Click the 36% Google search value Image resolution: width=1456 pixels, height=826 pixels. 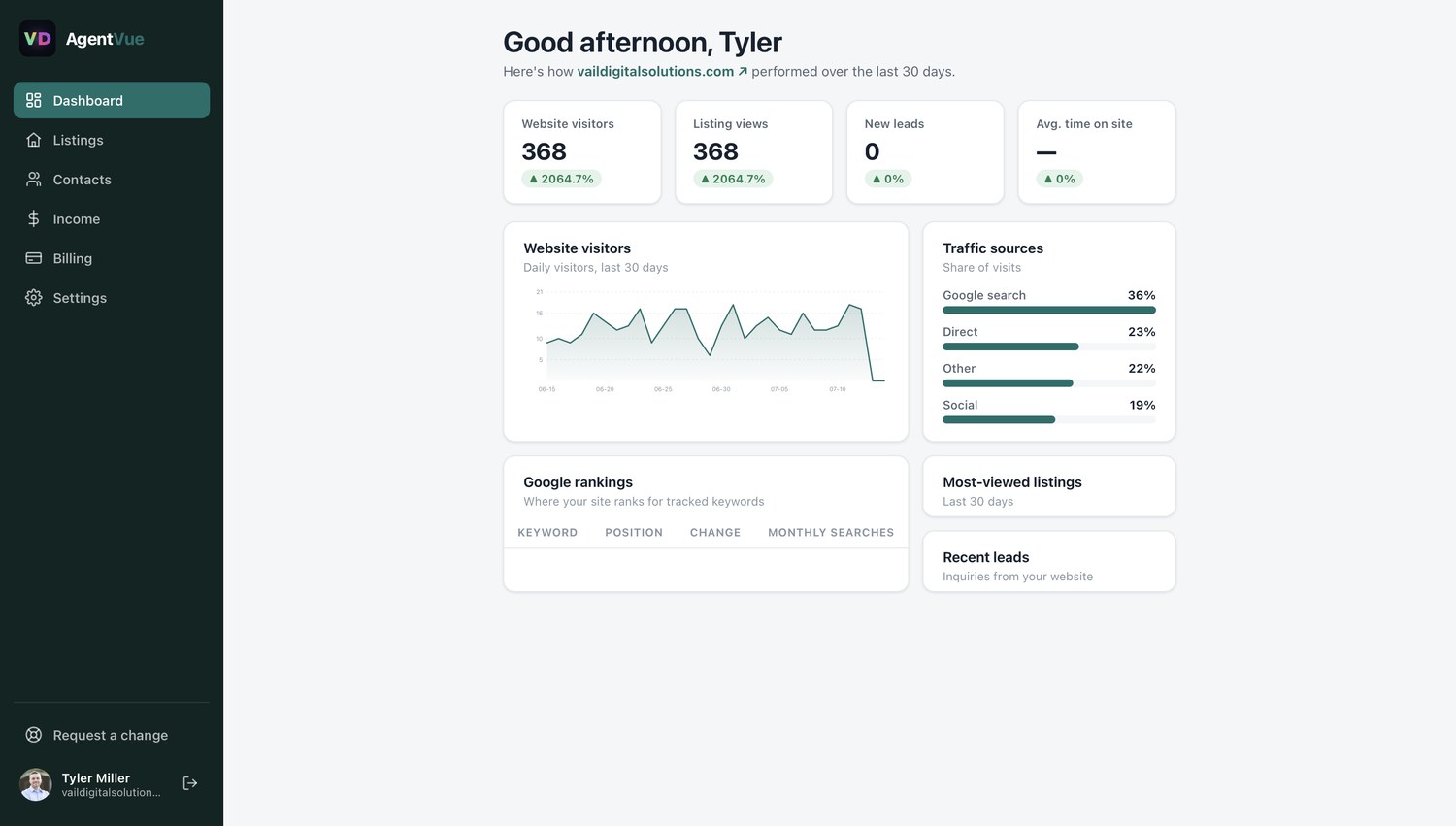[1142, 295]
